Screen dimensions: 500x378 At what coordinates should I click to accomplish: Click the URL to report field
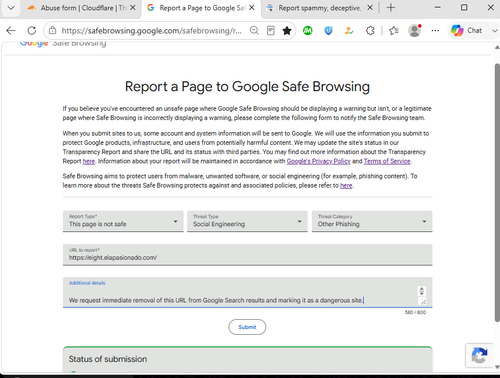[x=247, y=255]
